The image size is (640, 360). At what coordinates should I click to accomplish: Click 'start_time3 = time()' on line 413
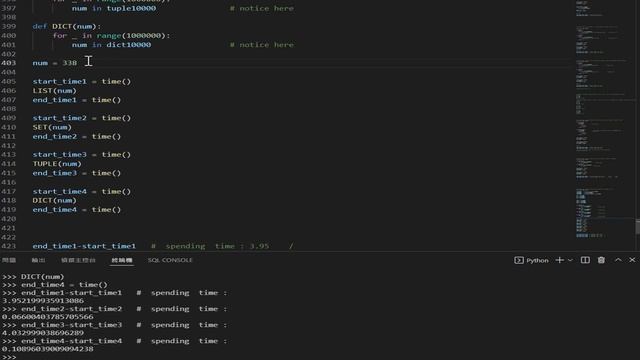click(82, 154)
